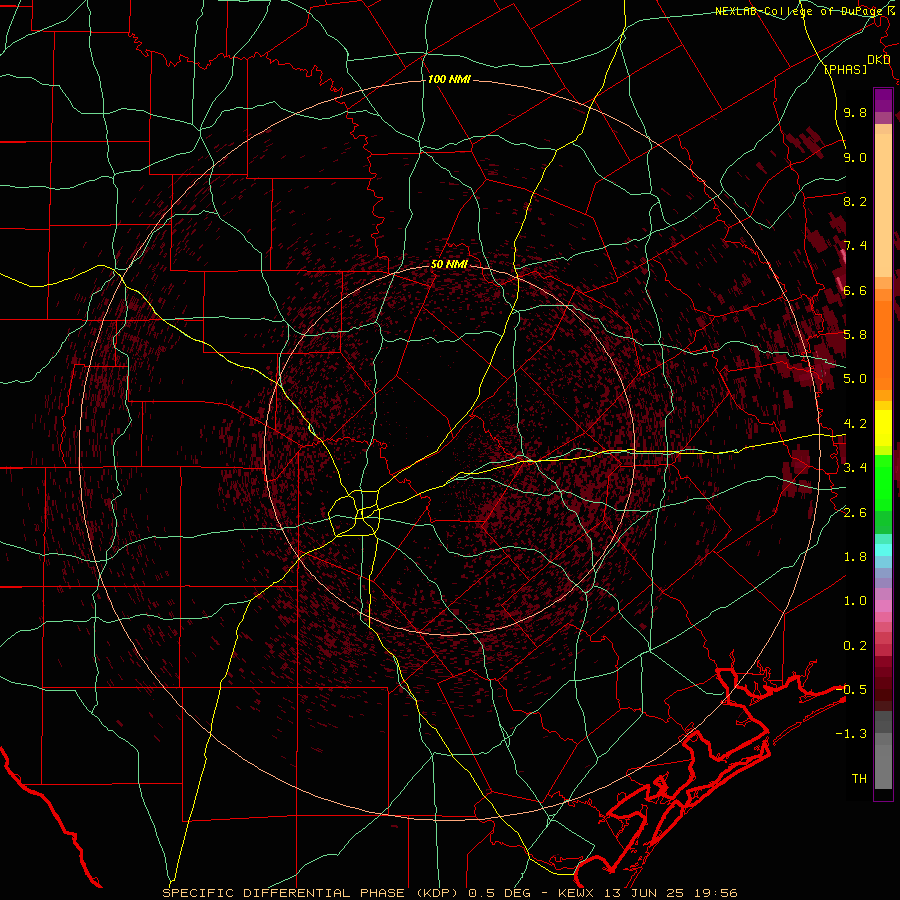The width and height of the screenshot is (900, 900).
Task: Click the "50 NMI" range ring label
Action: [x=449, y=264]
